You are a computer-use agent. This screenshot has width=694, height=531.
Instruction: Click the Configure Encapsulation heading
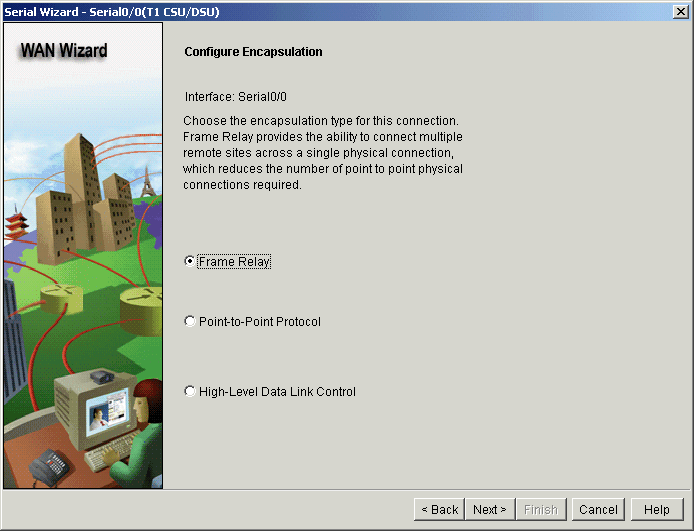253,52
